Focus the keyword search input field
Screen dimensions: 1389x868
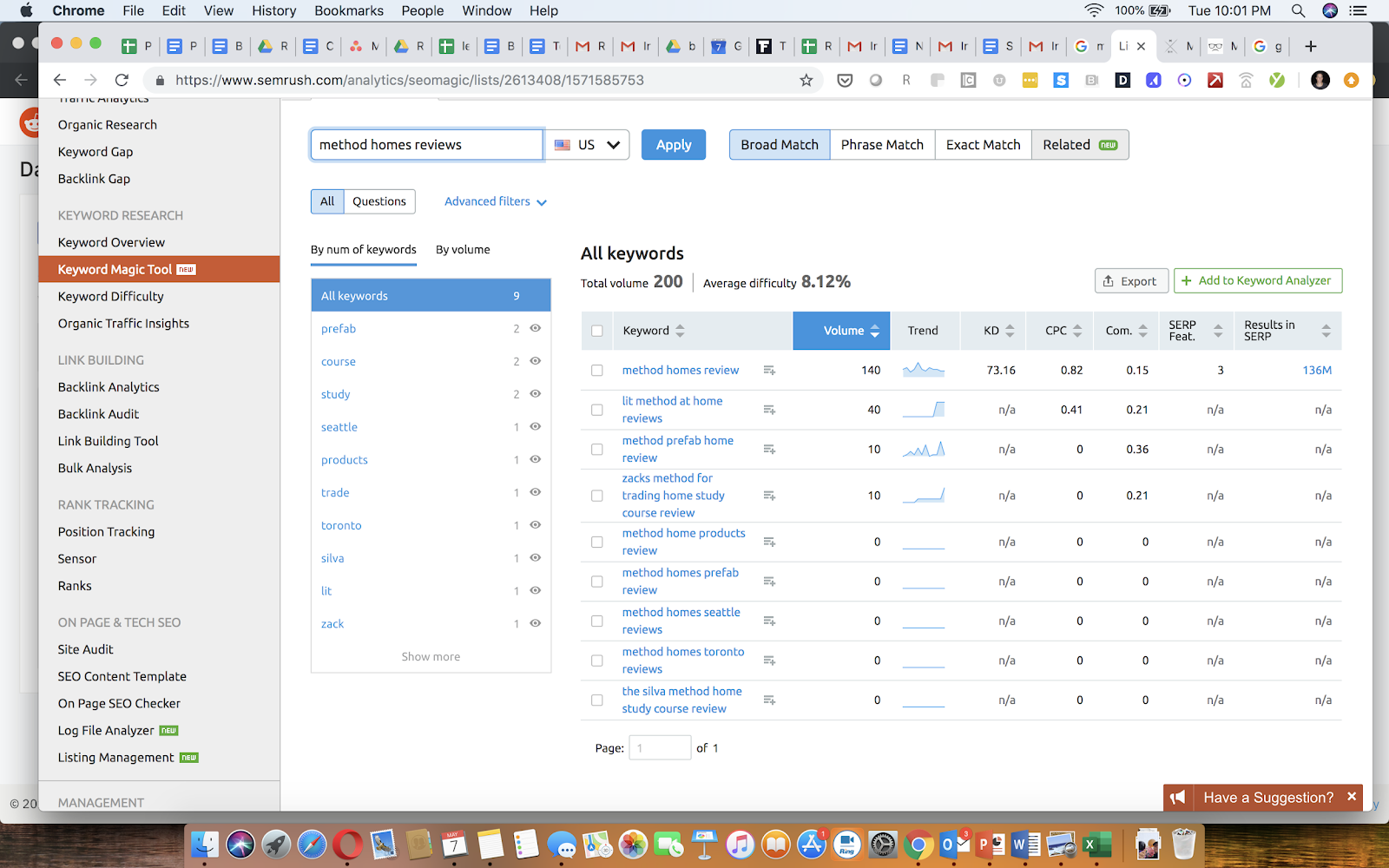pyautogui.click(x=427, y=145)
